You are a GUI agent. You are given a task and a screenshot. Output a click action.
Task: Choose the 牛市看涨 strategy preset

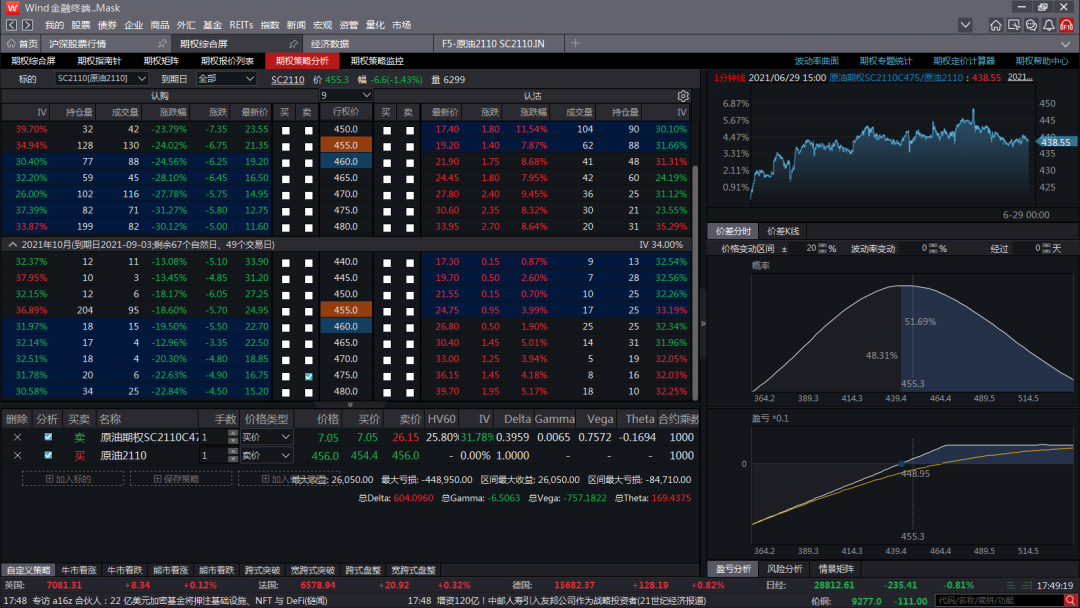[79, 570]
